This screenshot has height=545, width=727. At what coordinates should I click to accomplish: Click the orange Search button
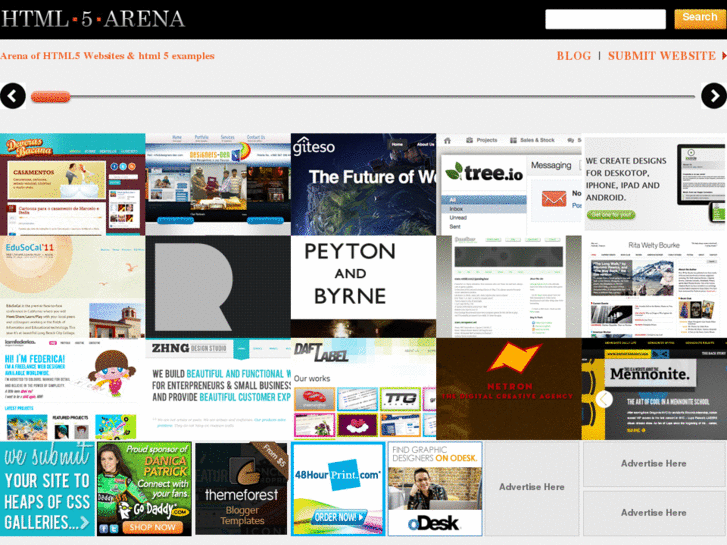tap(700, 19)
